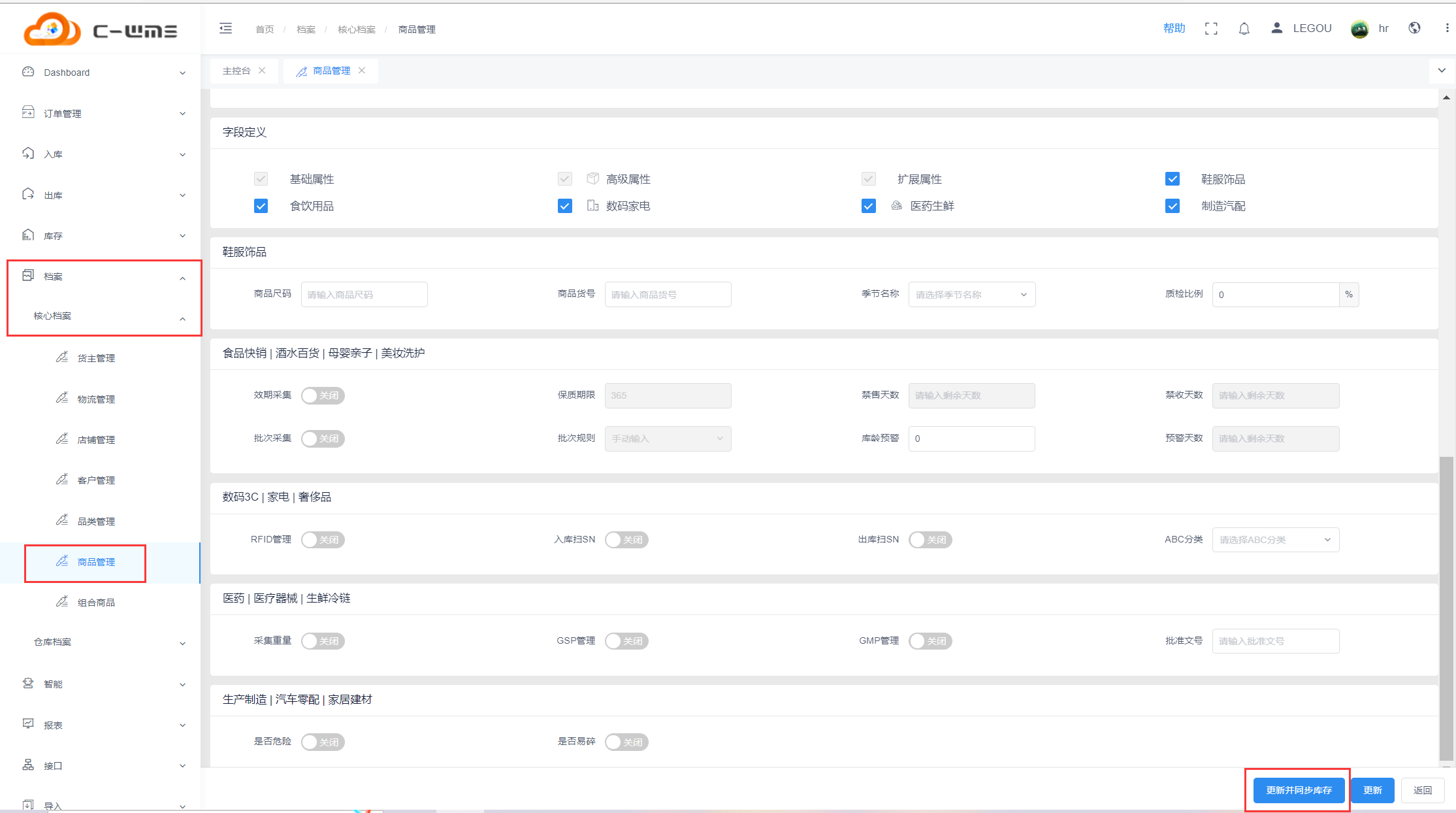1456x813 pixels.
Task: Click the 档案 archive icon
Action: click(28, 276)
